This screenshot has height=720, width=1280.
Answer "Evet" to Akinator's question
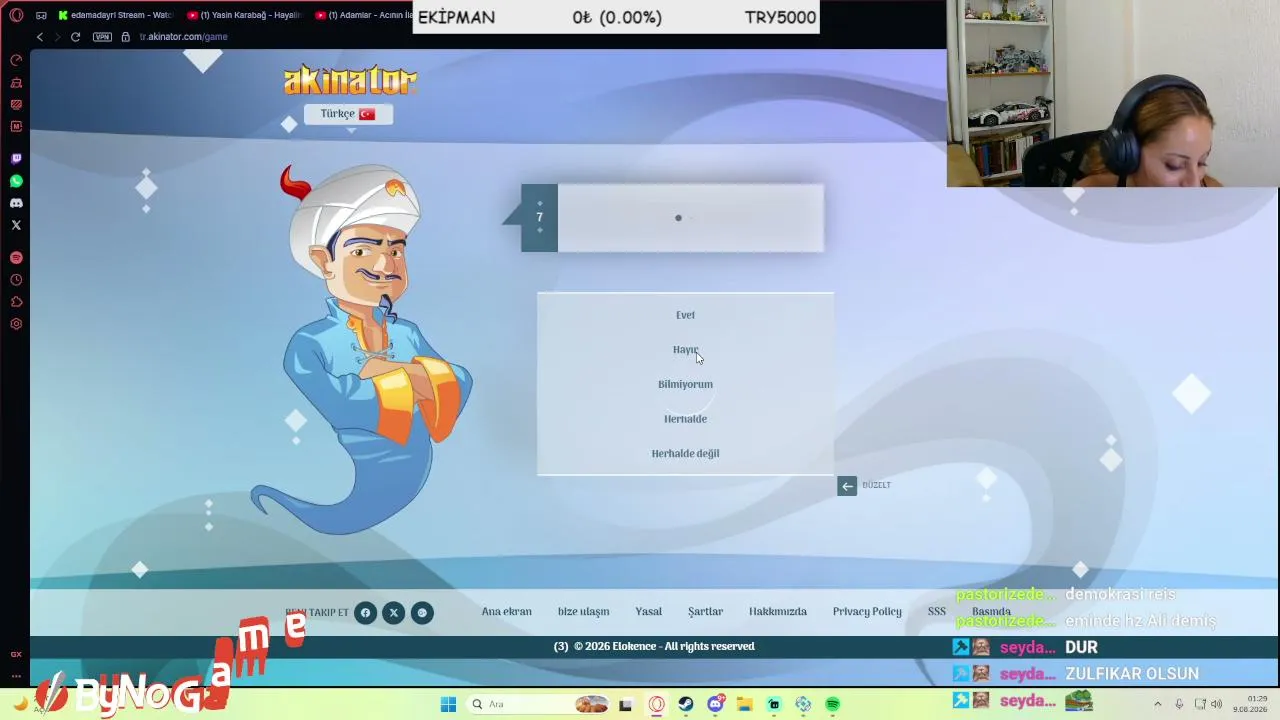(685, 315)
